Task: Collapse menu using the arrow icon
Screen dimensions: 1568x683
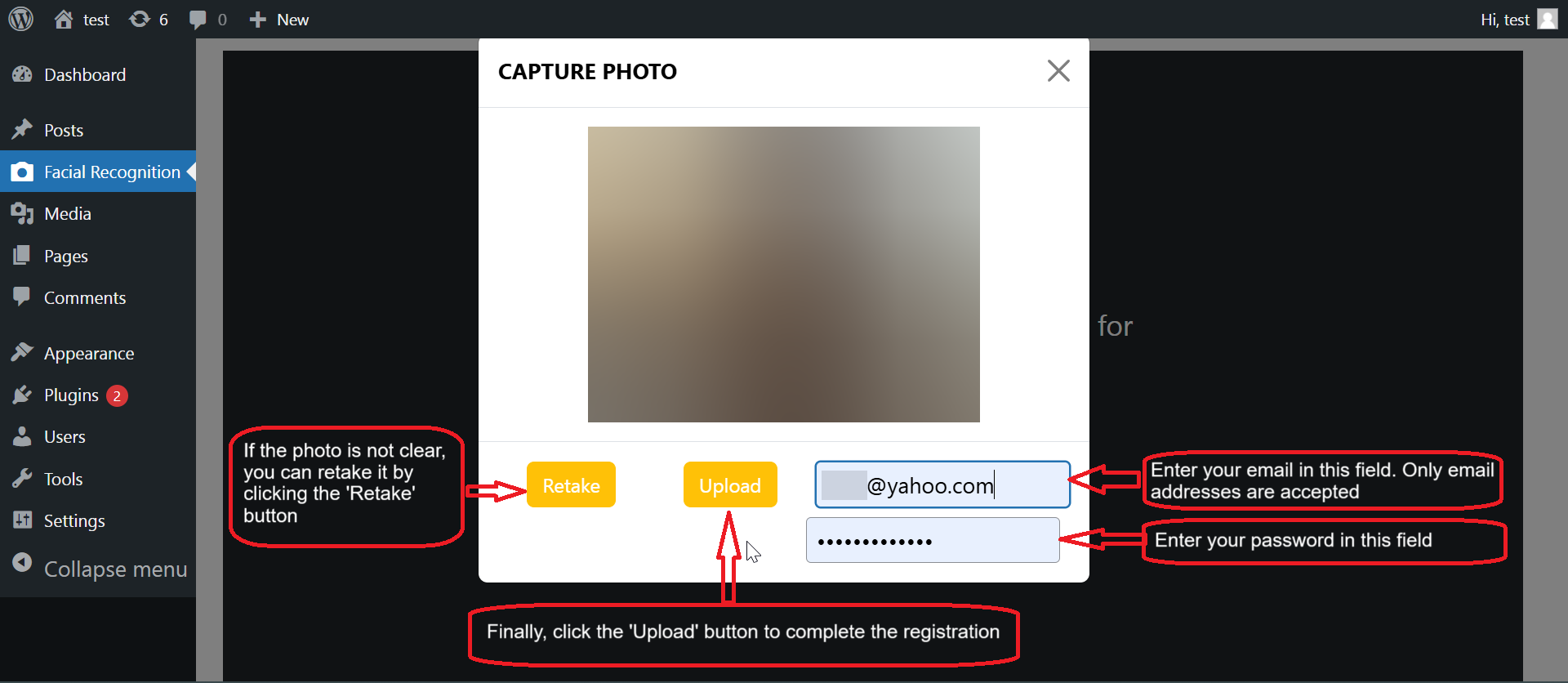Action: tap(22, 563)
